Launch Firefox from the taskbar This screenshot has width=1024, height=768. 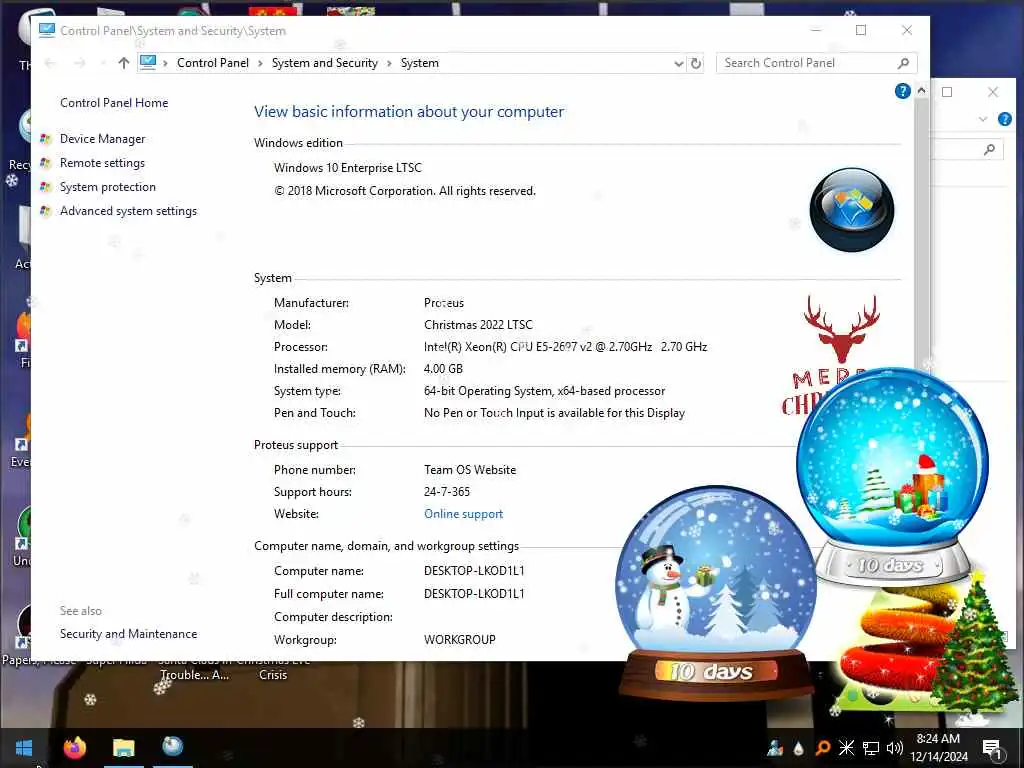point(74,747)
